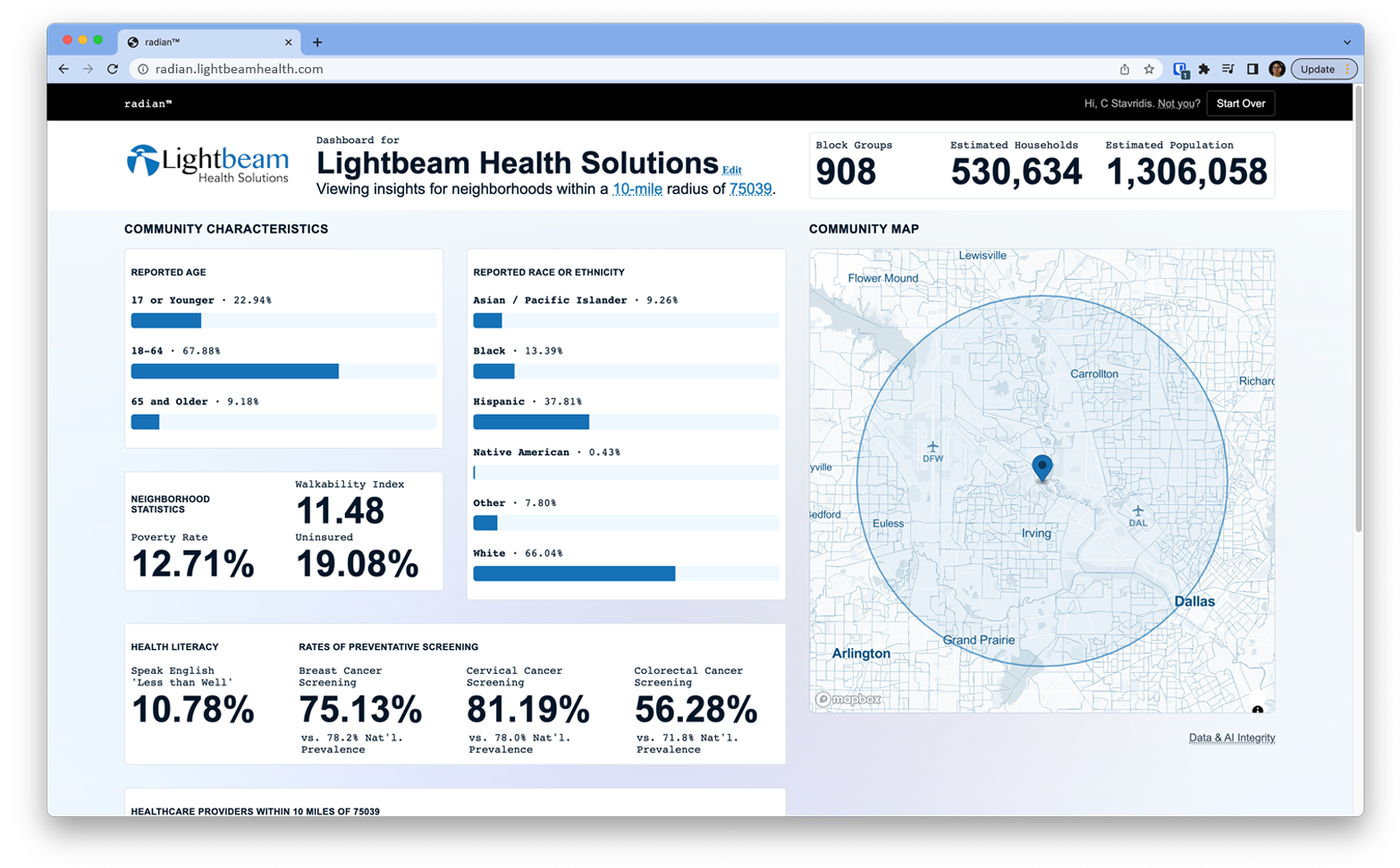
Task: Click the DAL airport icon on map
Action: [1137, 511]
